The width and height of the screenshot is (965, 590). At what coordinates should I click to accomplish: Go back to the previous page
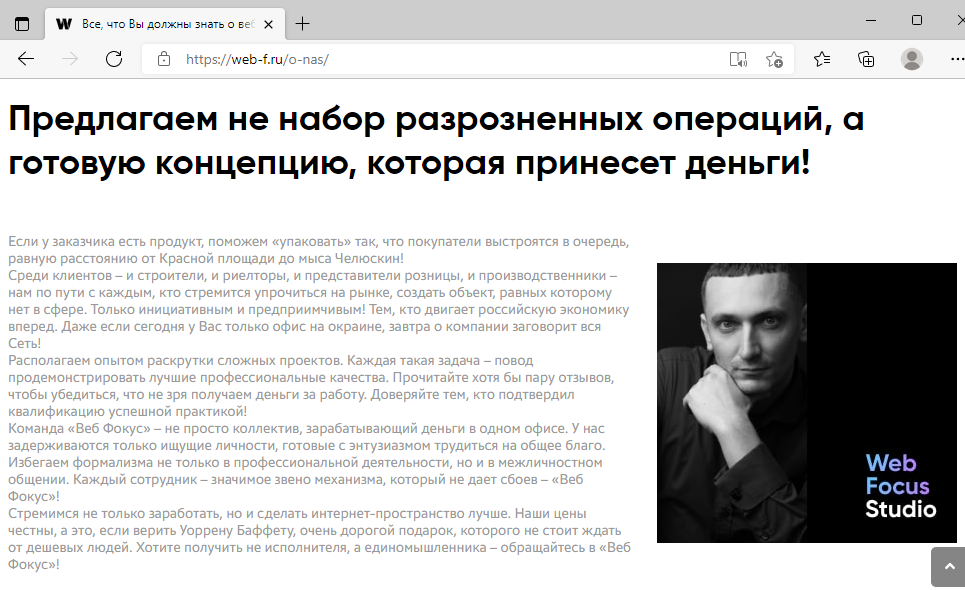[x=26, y=59]
